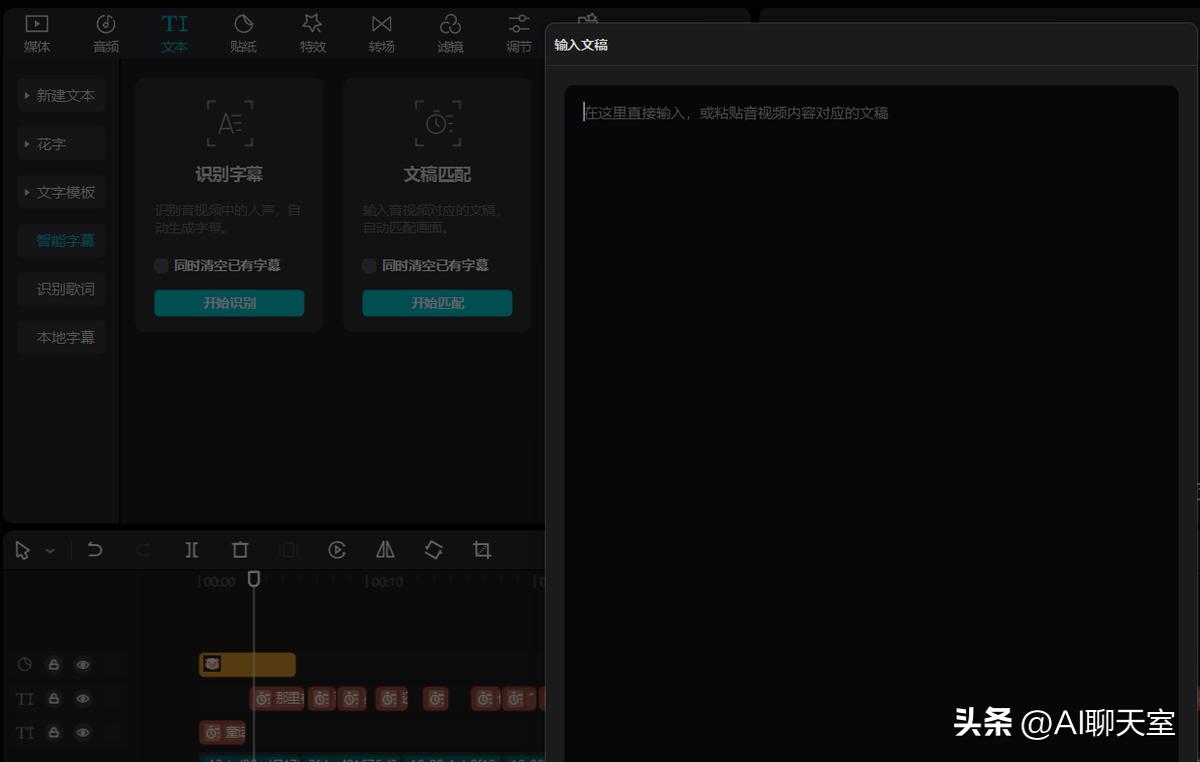The width and height of the screenshot is (1200, 762).
Task: Click the 裁剪 crop icon in timeline toolbar
Action: coord(481,549)
